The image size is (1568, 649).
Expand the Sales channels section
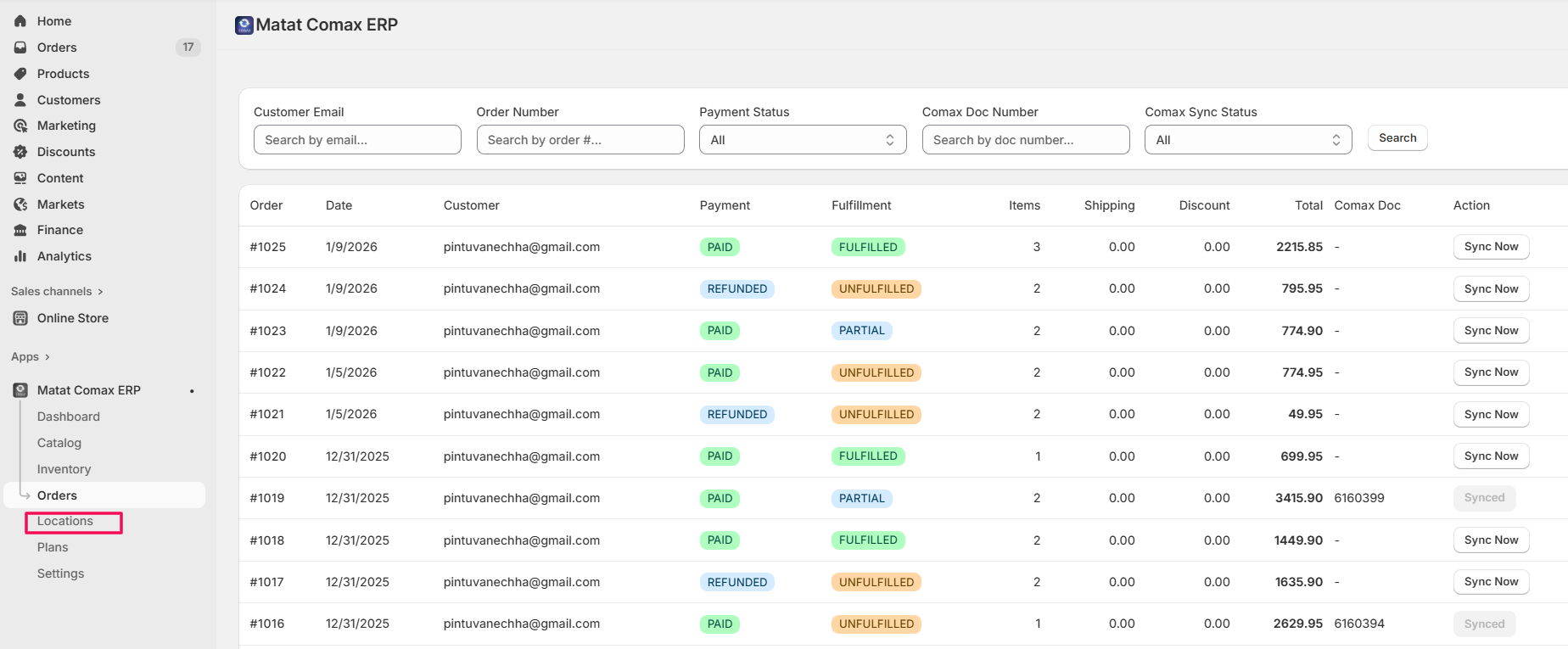(100, 292)
